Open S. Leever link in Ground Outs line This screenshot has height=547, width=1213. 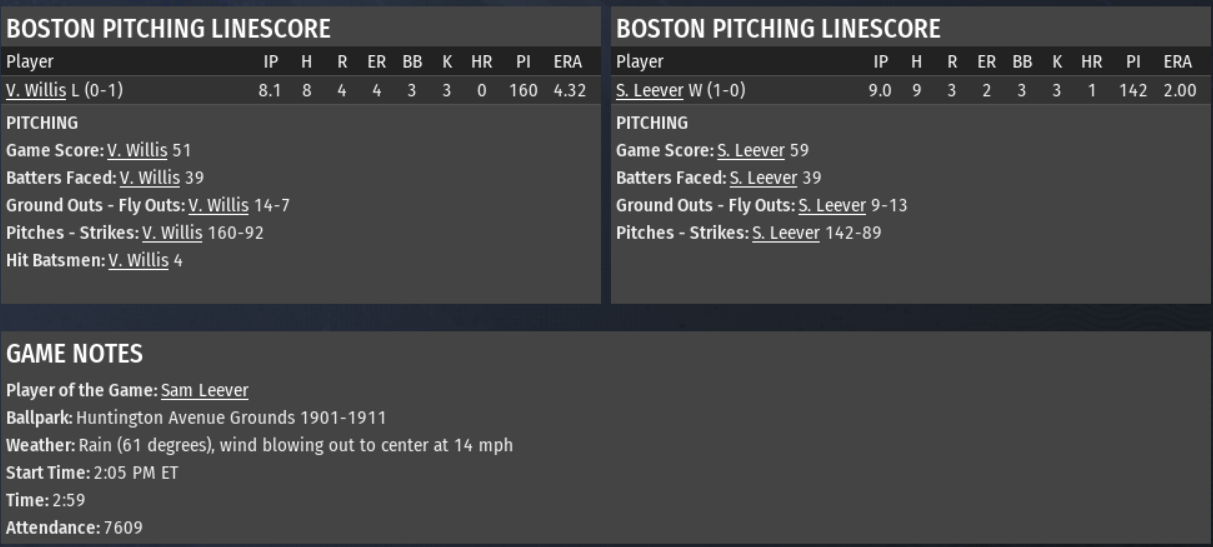click(831, 206)
